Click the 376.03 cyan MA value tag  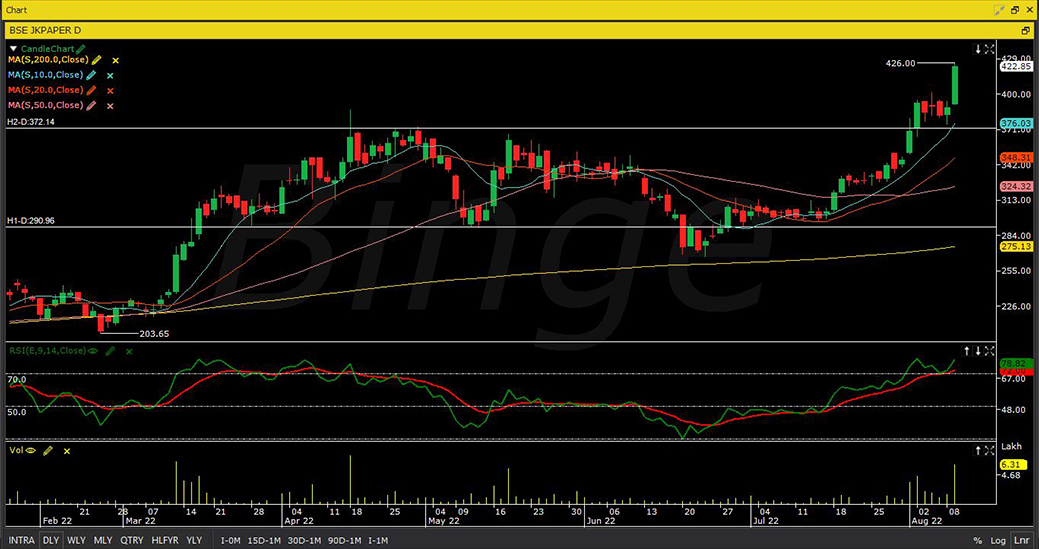coord(1016,123)
